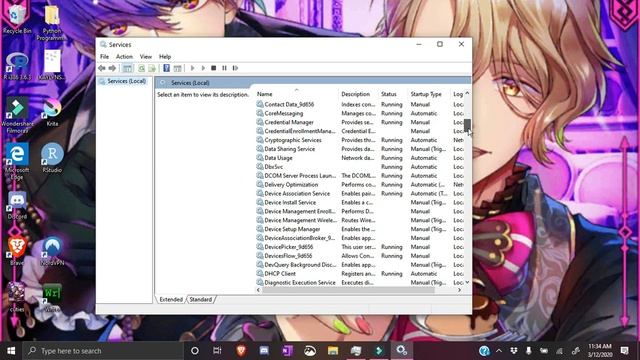
Task: Click the NordVPN desktop icon
Action: click(52, 251)
